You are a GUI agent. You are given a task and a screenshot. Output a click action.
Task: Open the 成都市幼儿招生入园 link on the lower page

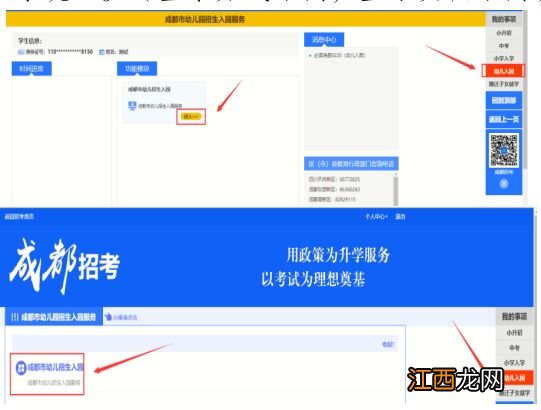55,367
